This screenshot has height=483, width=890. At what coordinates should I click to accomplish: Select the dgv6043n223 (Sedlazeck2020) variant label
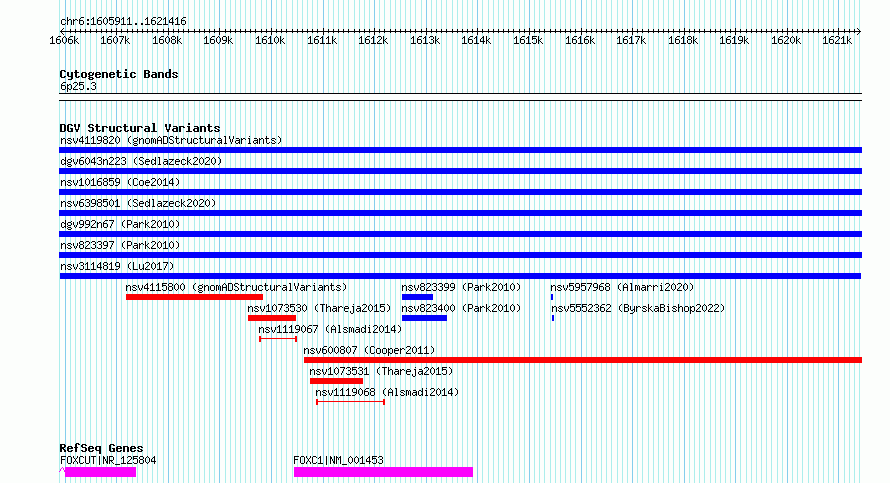(x=141, y=161)
